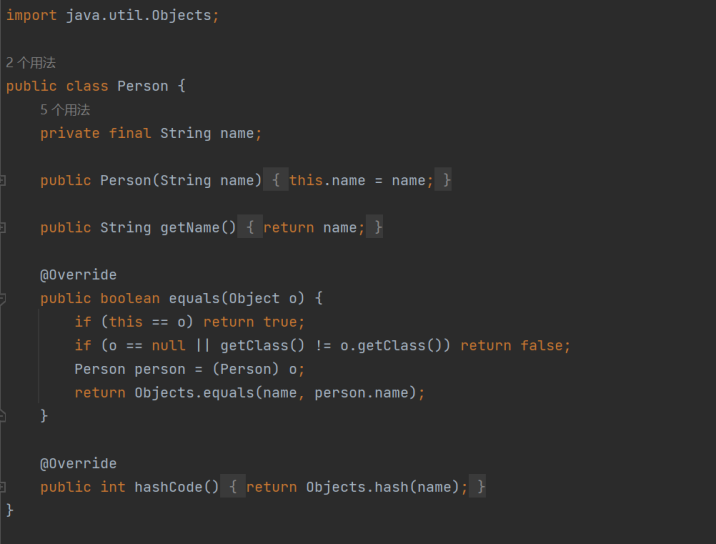Screen dimensions: 716x544
Task: Expand the getName method fold marker
Action: click(x=3, y=228)
